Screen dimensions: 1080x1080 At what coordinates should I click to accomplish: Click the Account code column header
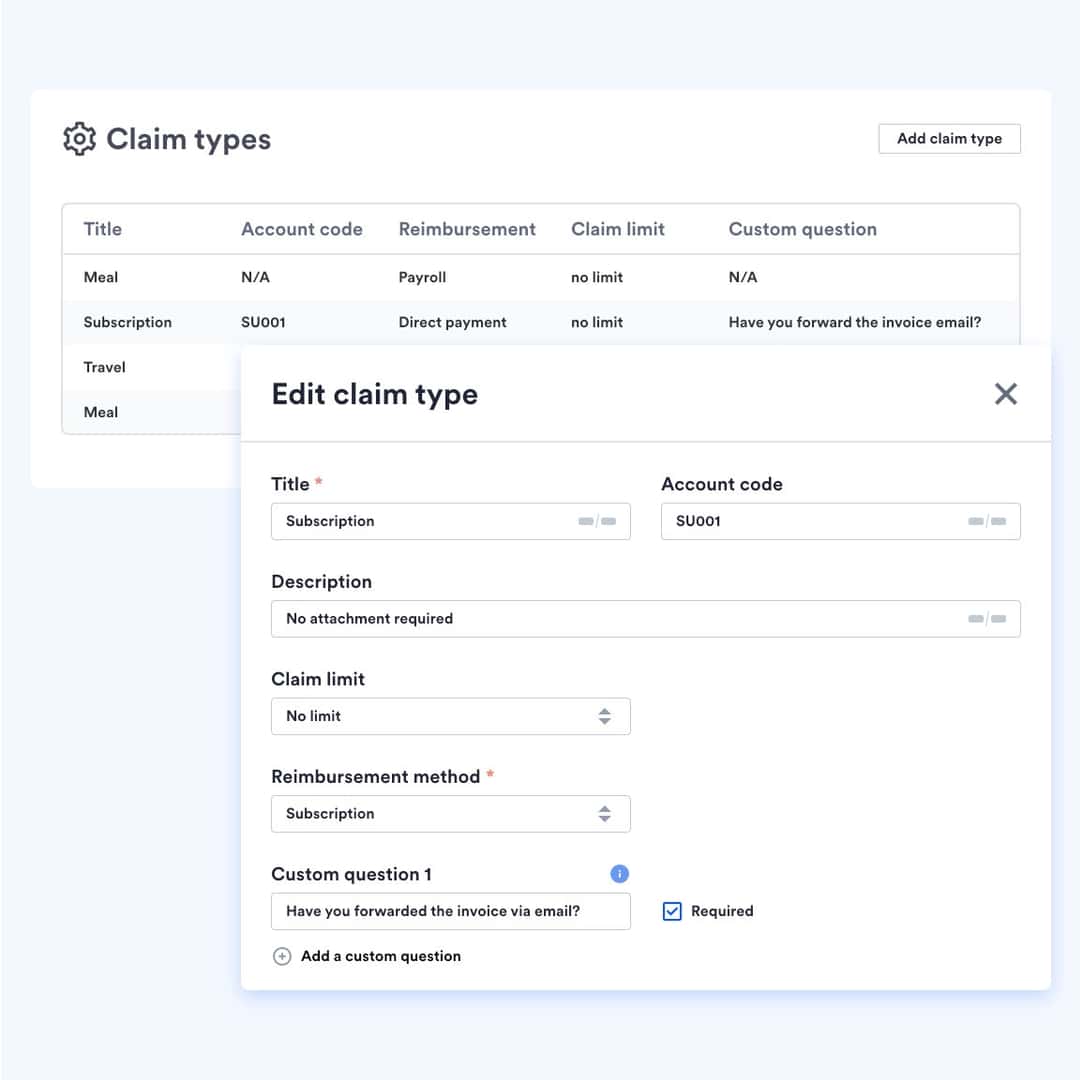pos(302,228)
